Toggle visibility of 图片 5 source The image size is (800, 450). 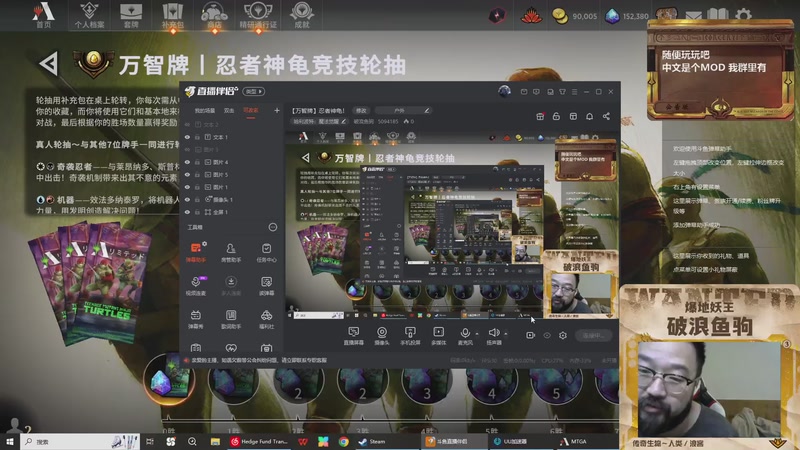[x=187, y=174]
